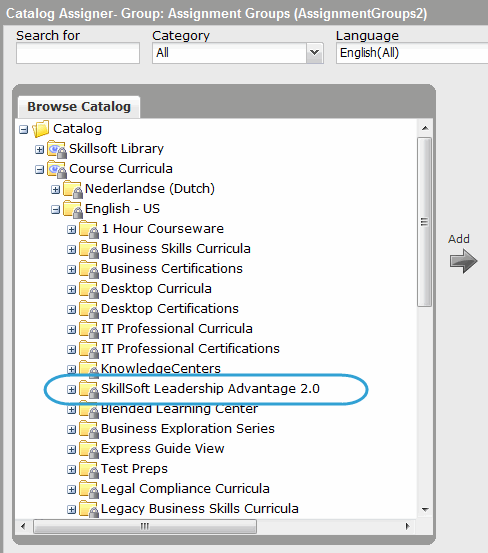Expand the Skillsoft Library node

(39, 150)
